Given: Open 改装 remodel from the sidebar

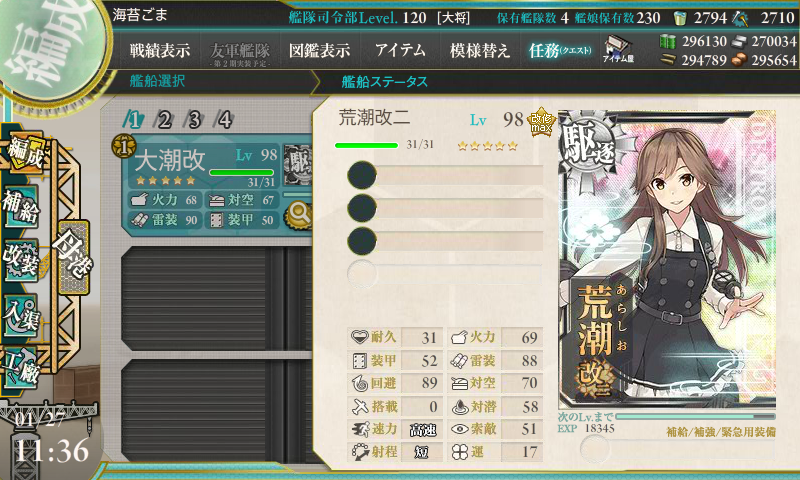Looking at the screenshot, I should click(21, 260).
